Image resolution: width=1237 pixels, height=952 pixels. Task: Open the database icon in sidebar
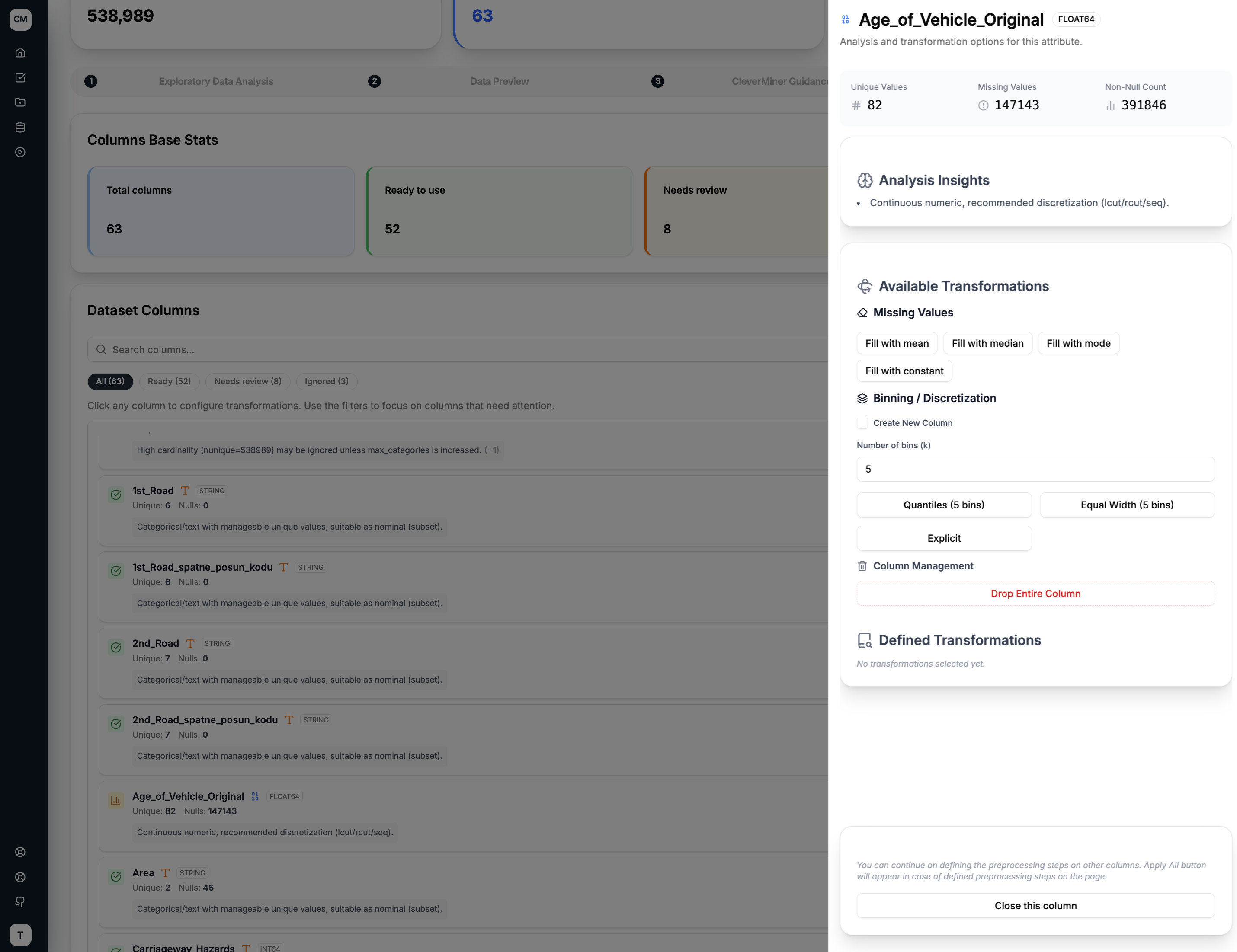20,128
